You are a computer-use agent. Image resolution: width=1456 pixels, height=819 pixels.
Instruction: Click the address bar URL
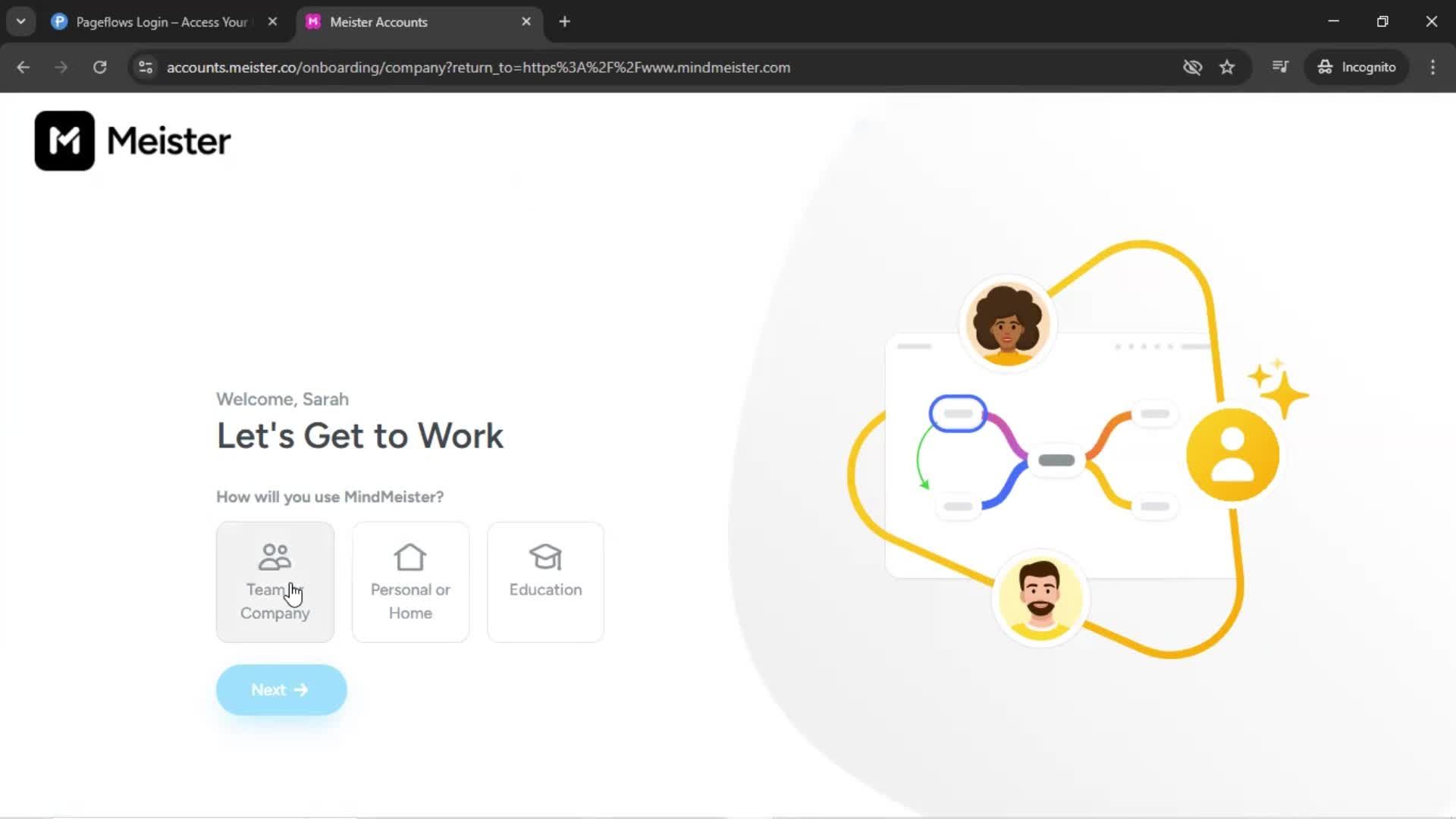tap(479, 67)
